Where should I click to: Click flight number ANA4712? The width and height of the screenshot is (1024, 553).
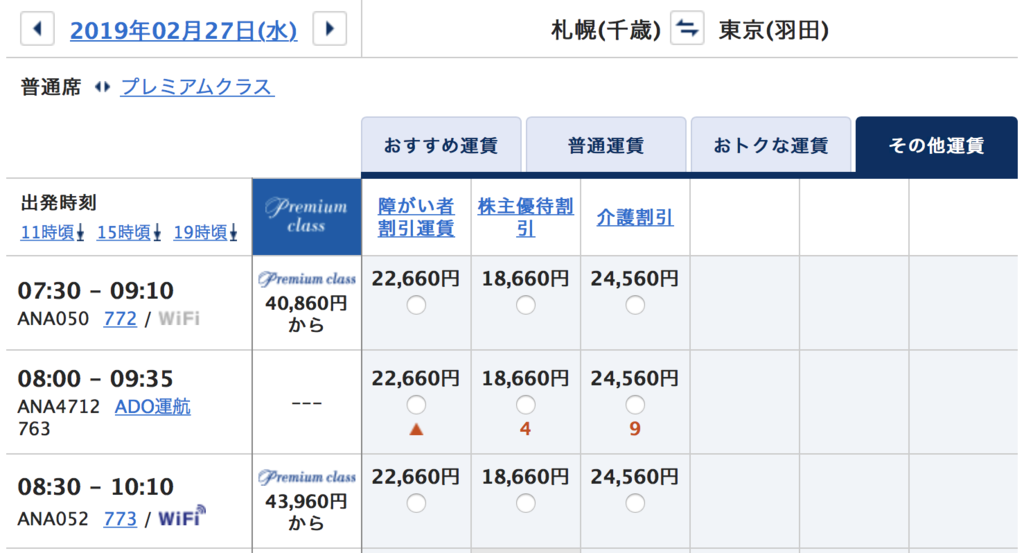59,407
